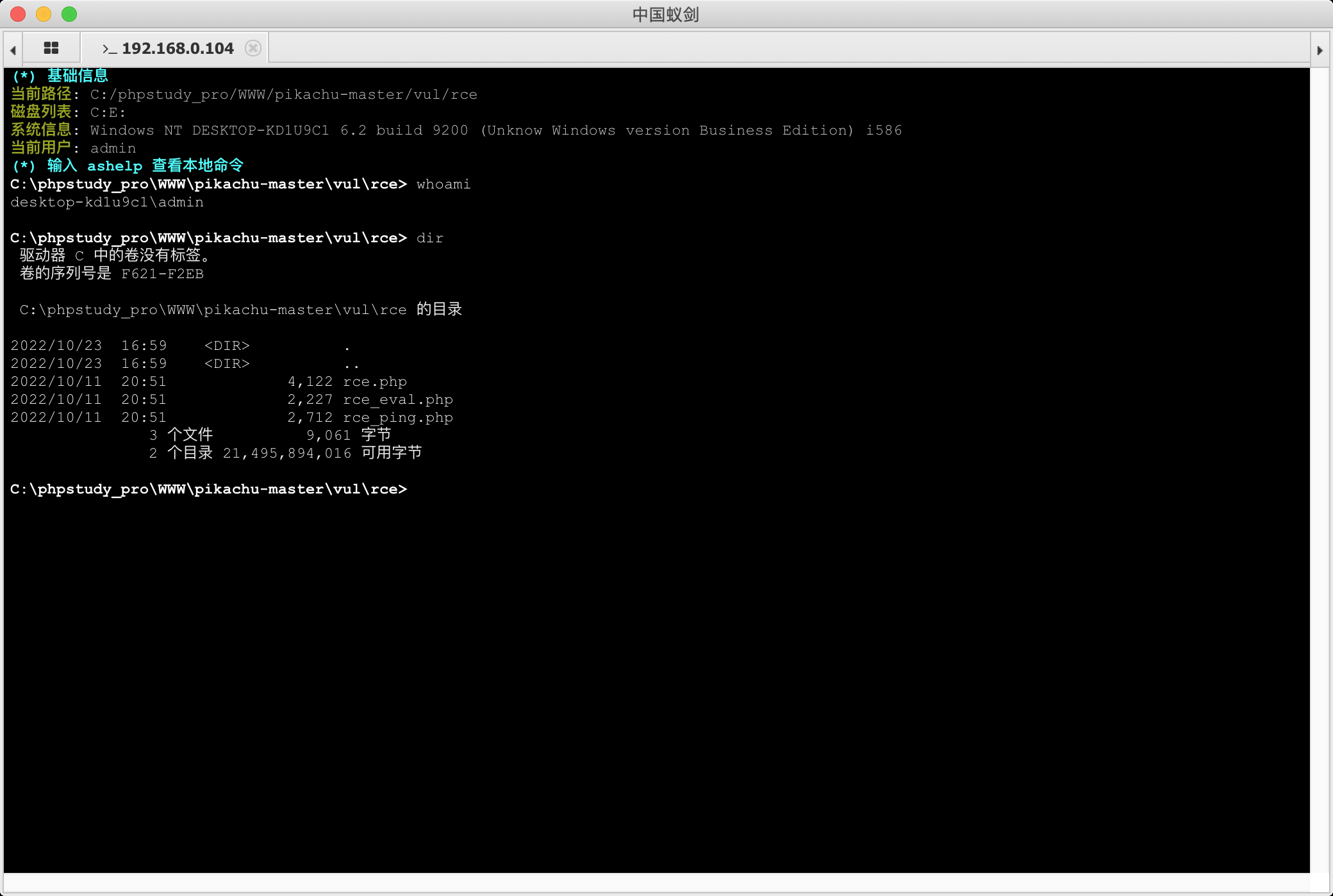Screen dimensions: 1333x896
Task: Click the dir command text
Action: point(430,238)
